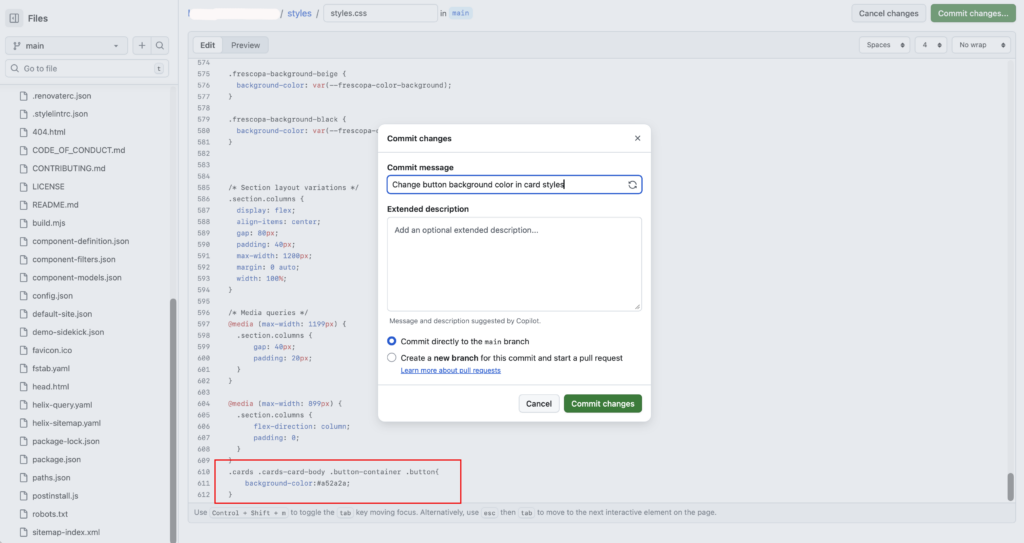Open the file search magnifier icon
The image size is (1024, 543).
click(159, 46)
